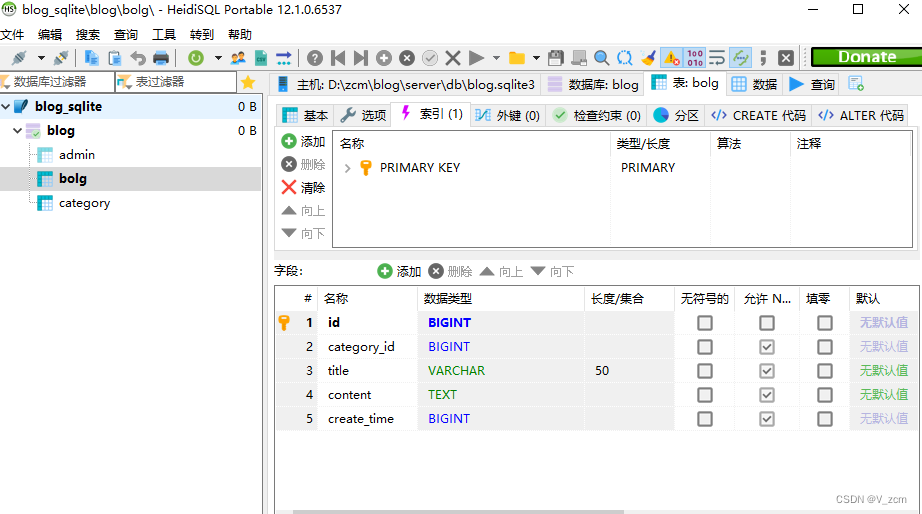Open the 工具 menu
Image resolution: width=922 pixels, height=514 pixels.
click(x=164, y=35)
